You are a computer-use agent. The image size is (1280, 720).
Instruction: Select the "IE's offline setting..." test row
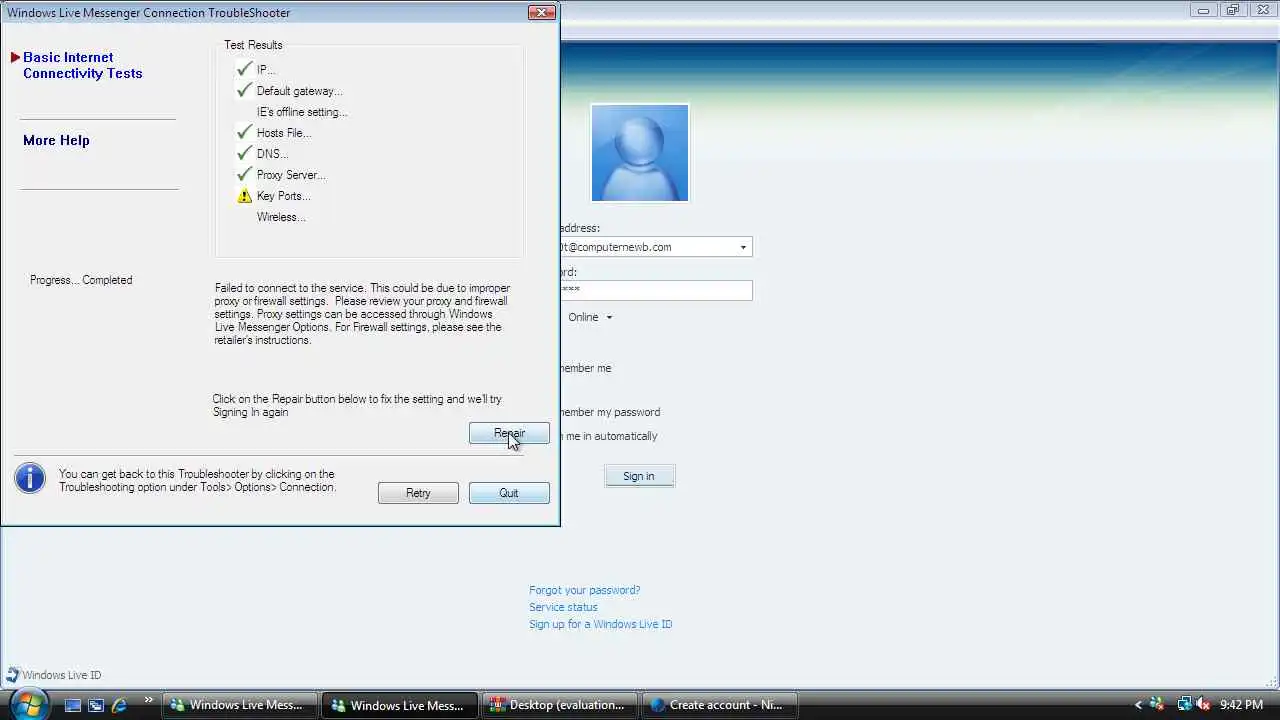pos(302,112)
